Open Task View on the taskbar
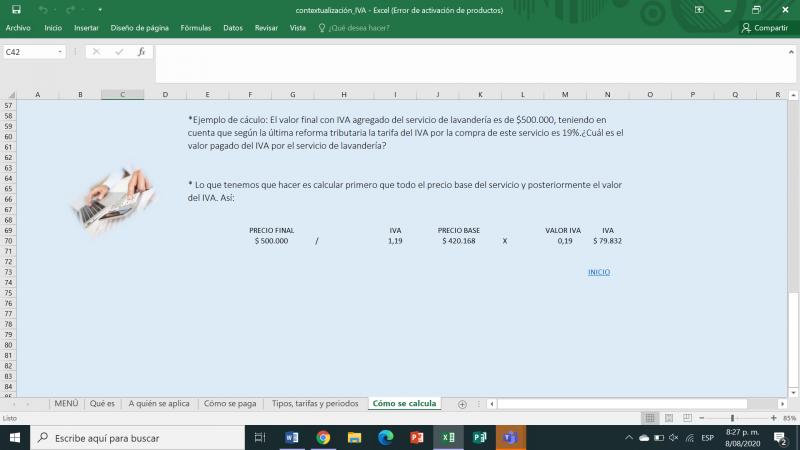800x450 pixels. (x=260, y=438)
